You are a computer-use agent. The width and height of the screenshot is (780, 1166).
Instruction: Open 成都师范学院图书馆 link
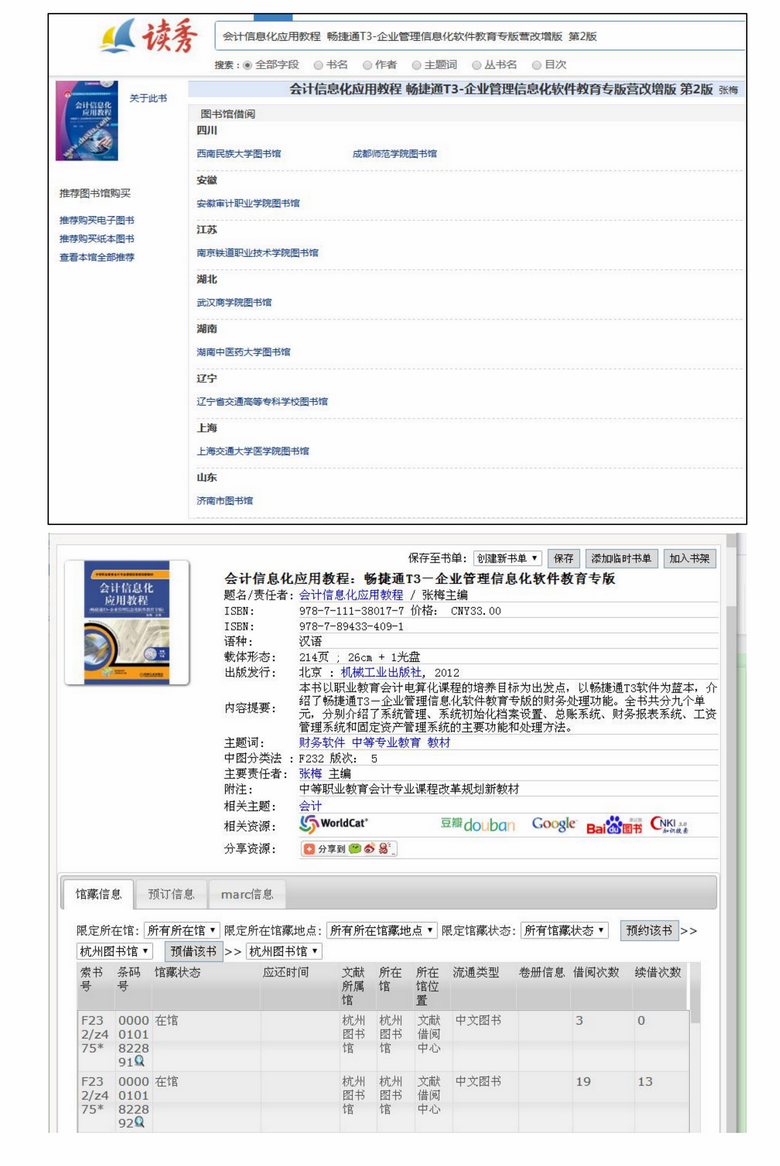tap(395, 153)
